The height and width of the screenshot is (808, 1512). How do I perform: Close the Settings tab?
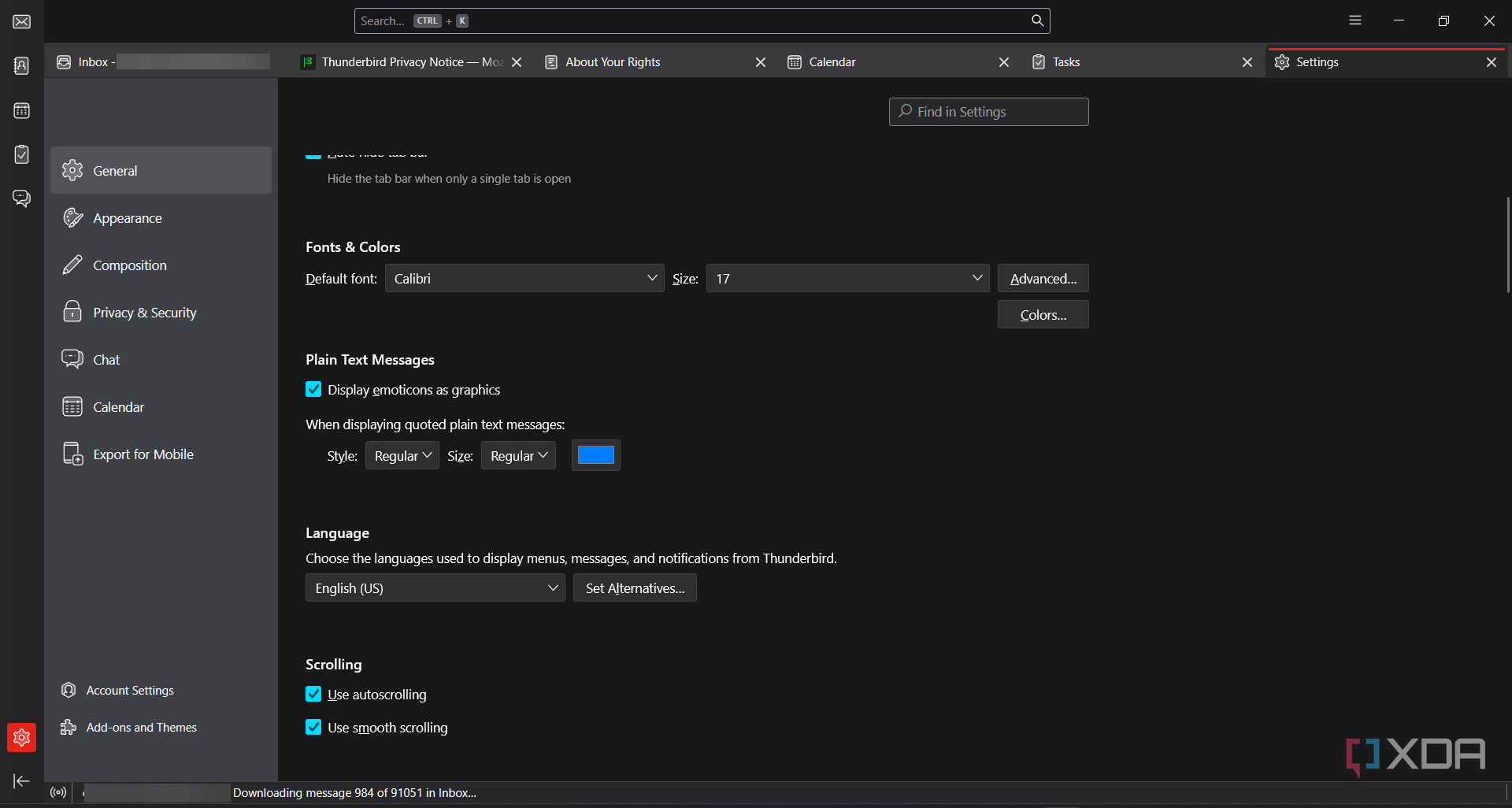click(1492, 62)
